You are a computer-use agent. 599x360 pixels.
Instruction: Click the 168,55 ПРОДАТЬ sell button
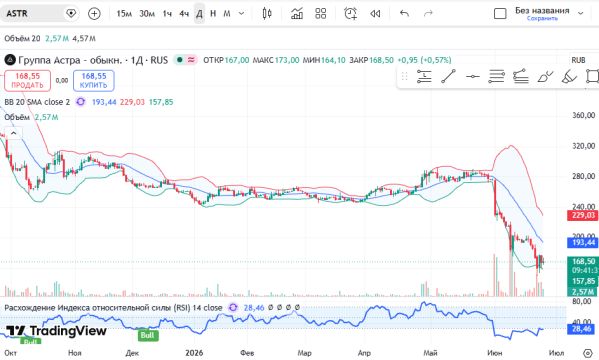coord(28,81)
